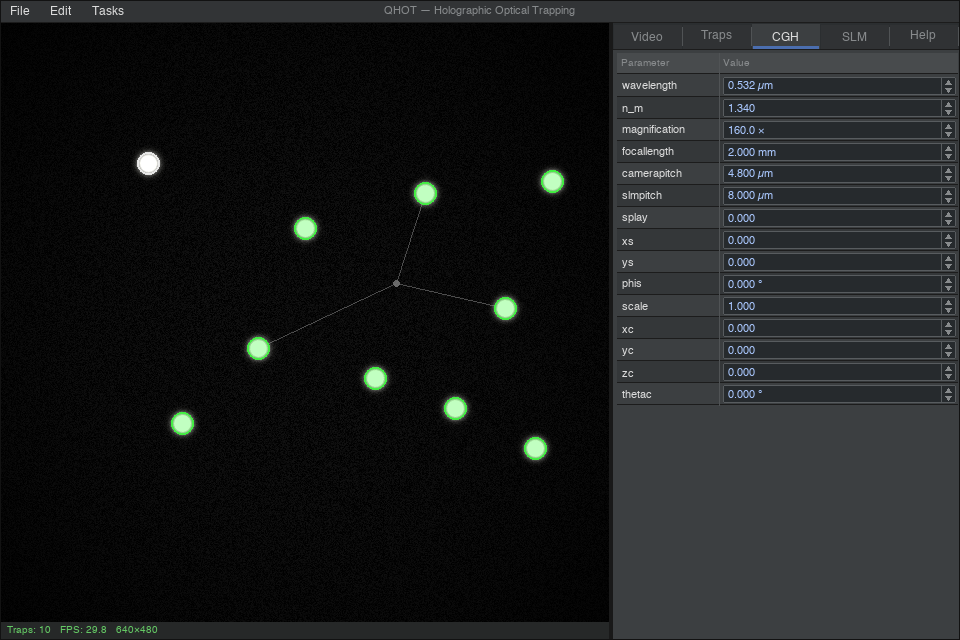Click the camerapitch spin arrows
The image size is (960, 640).
[948, 174]
